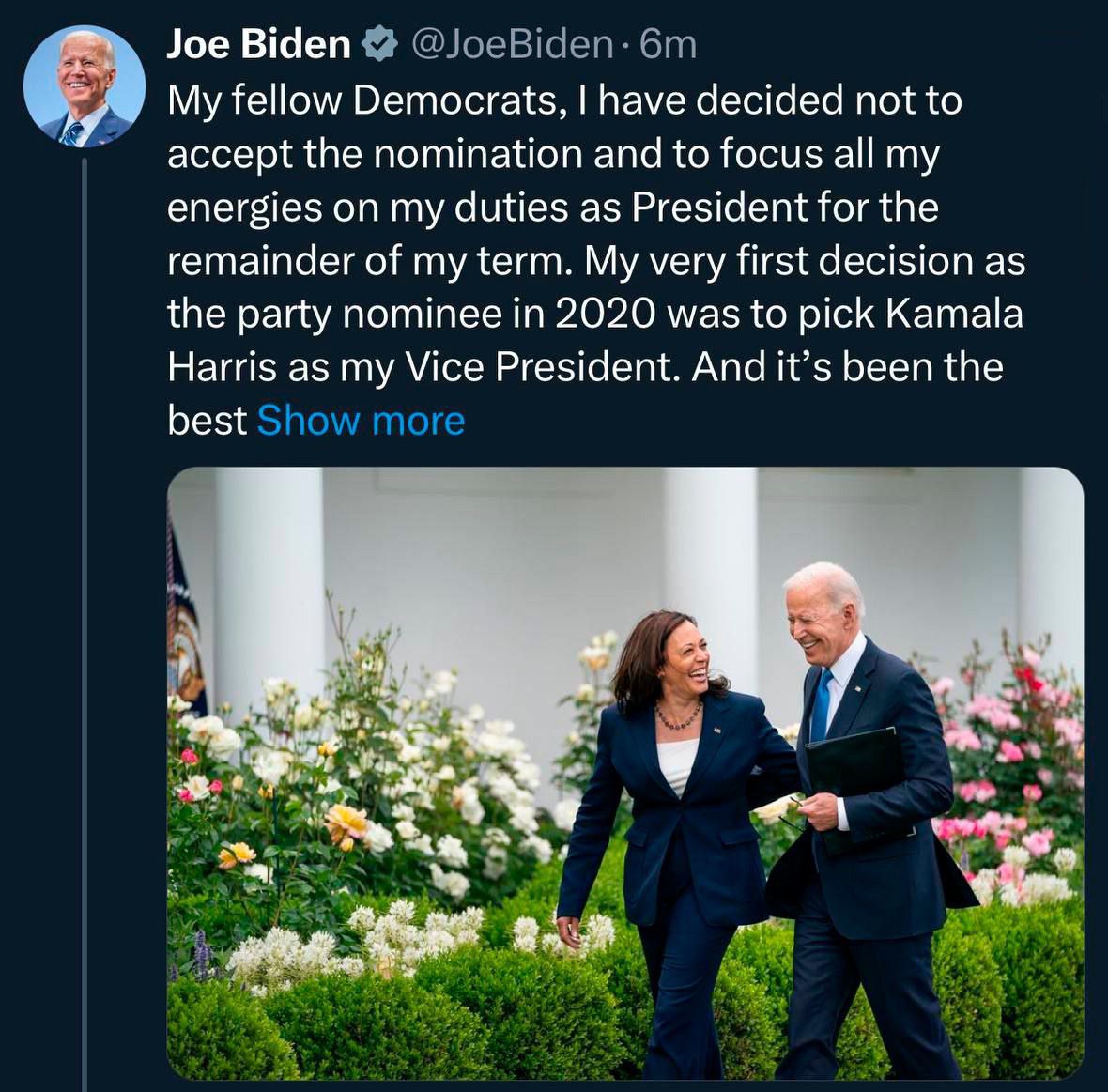Expand the tweet with "Show more"
1108x1092 pixels.
pyautogui.click(x=361, y=421)
